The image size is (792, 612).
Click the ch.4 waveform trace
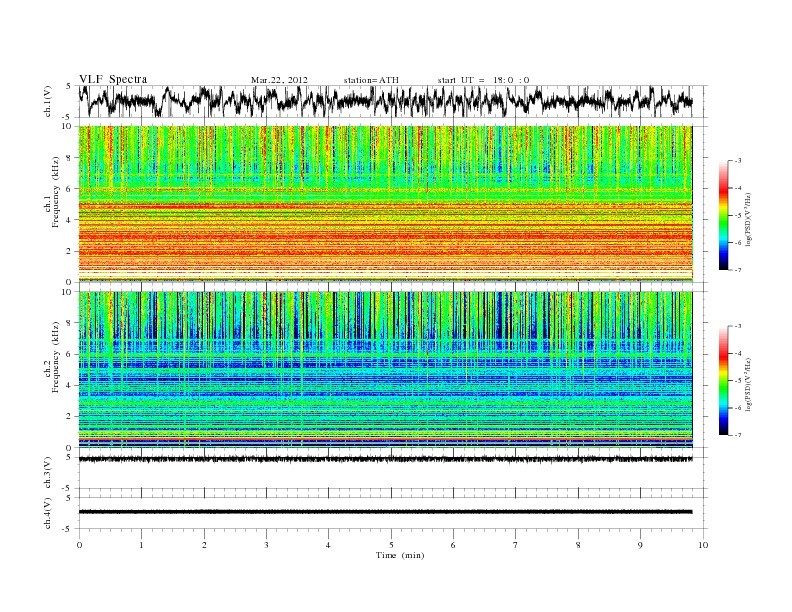coord(385,512)
